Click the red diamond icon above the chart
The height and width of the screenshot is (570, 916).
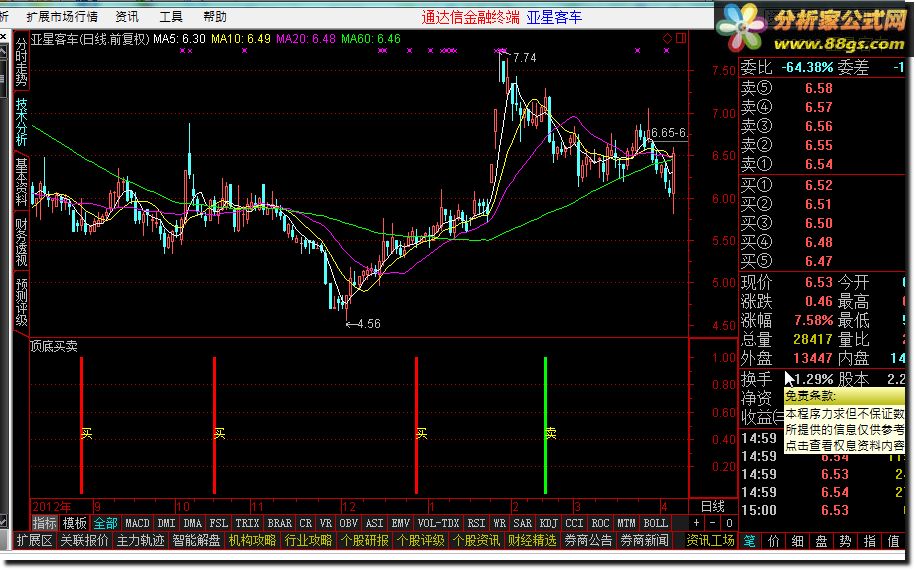pos(667,39)
